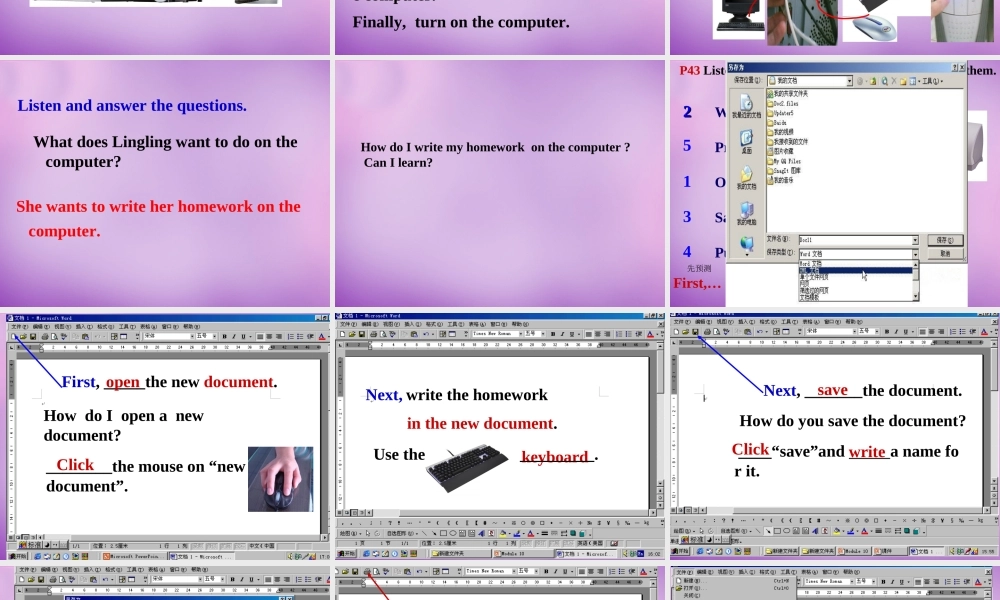Select the Desktop shortcut in the Save dialog sidebar

[x=747, y=139]
